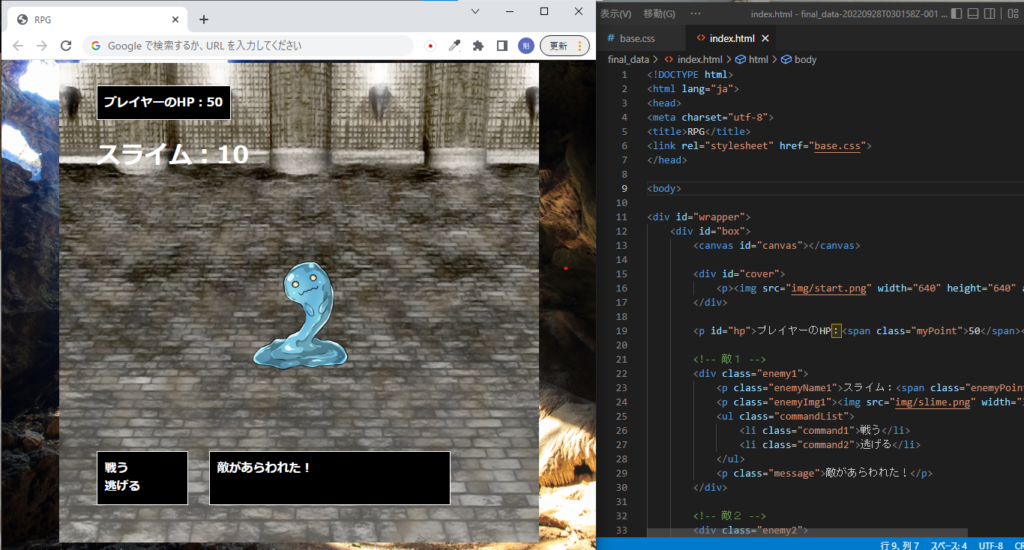Click the <meta charset="utf-8"> line

(710, 118)
